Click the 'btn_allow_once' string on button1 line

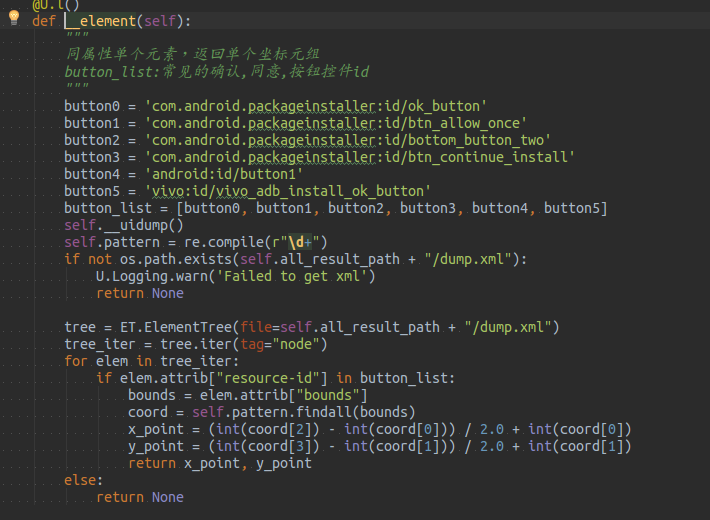click(335, 123)
